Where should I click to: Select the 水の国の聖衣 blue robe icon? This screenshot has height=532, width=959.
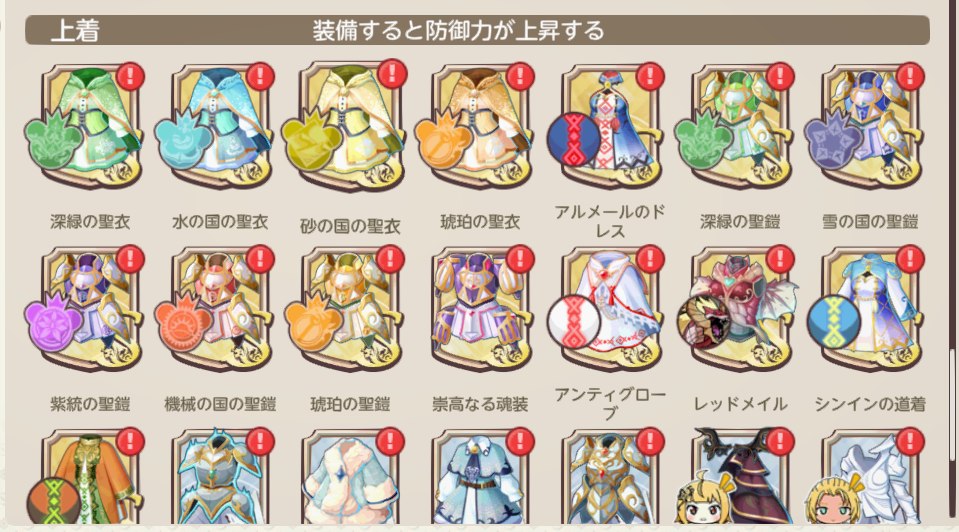pyautogui.click(x=221, y=126)
